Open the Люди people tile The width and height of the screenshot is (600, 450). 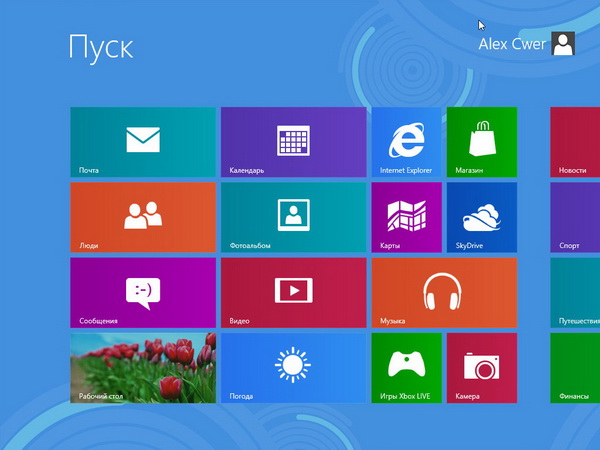point(143,217)
